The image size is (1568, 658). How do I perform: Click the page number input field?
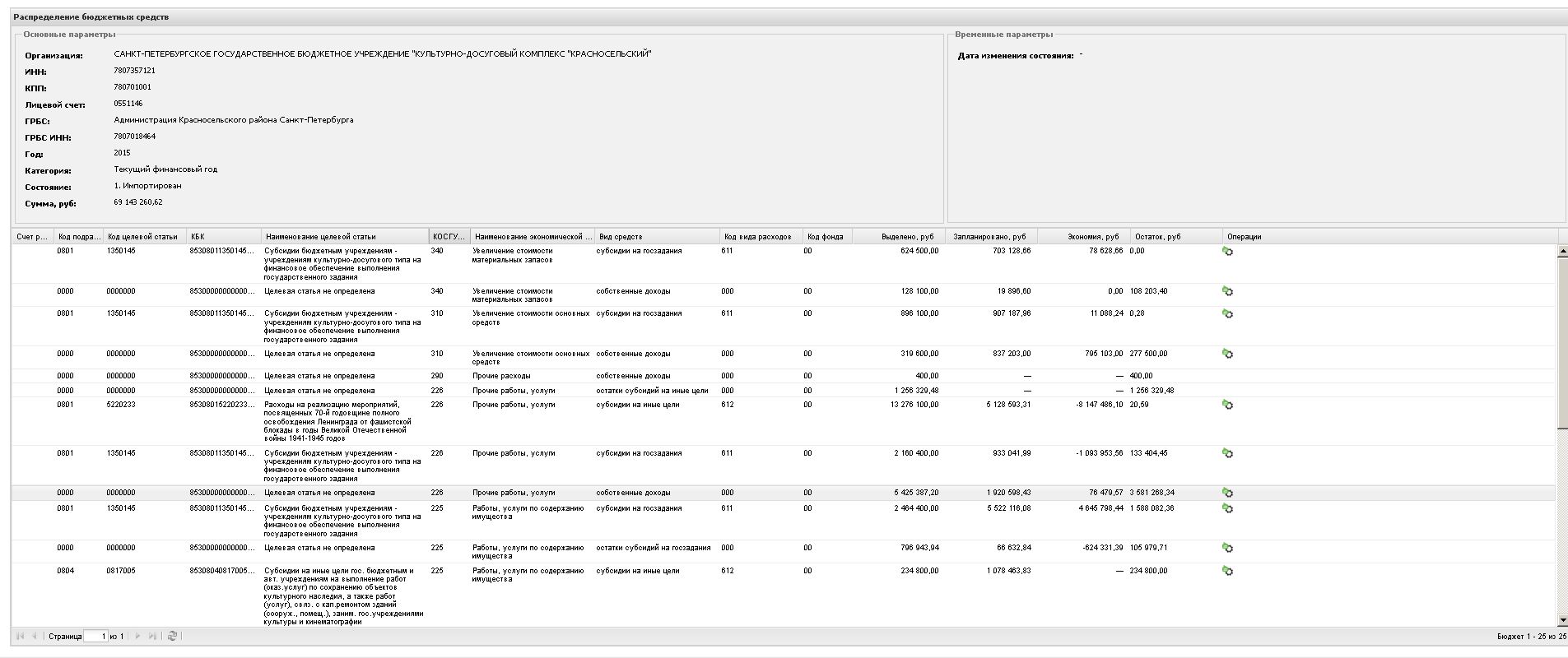click(x=95, y=636)
